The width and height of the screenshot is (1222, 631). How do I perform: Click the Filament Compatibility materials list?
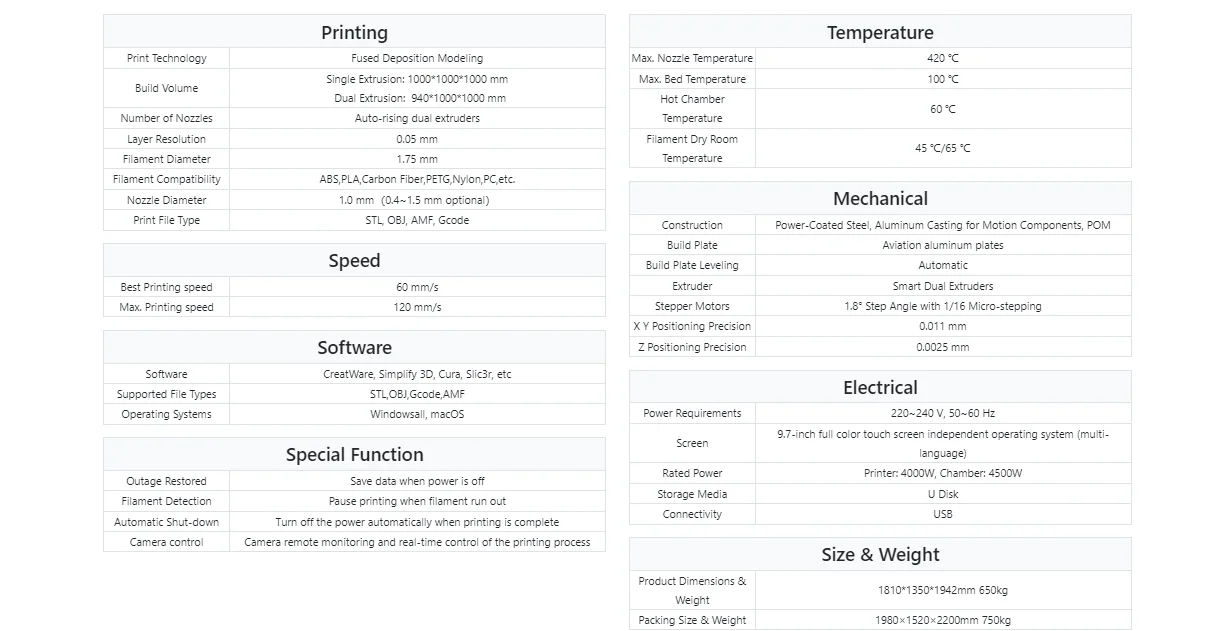coord(417,179)
